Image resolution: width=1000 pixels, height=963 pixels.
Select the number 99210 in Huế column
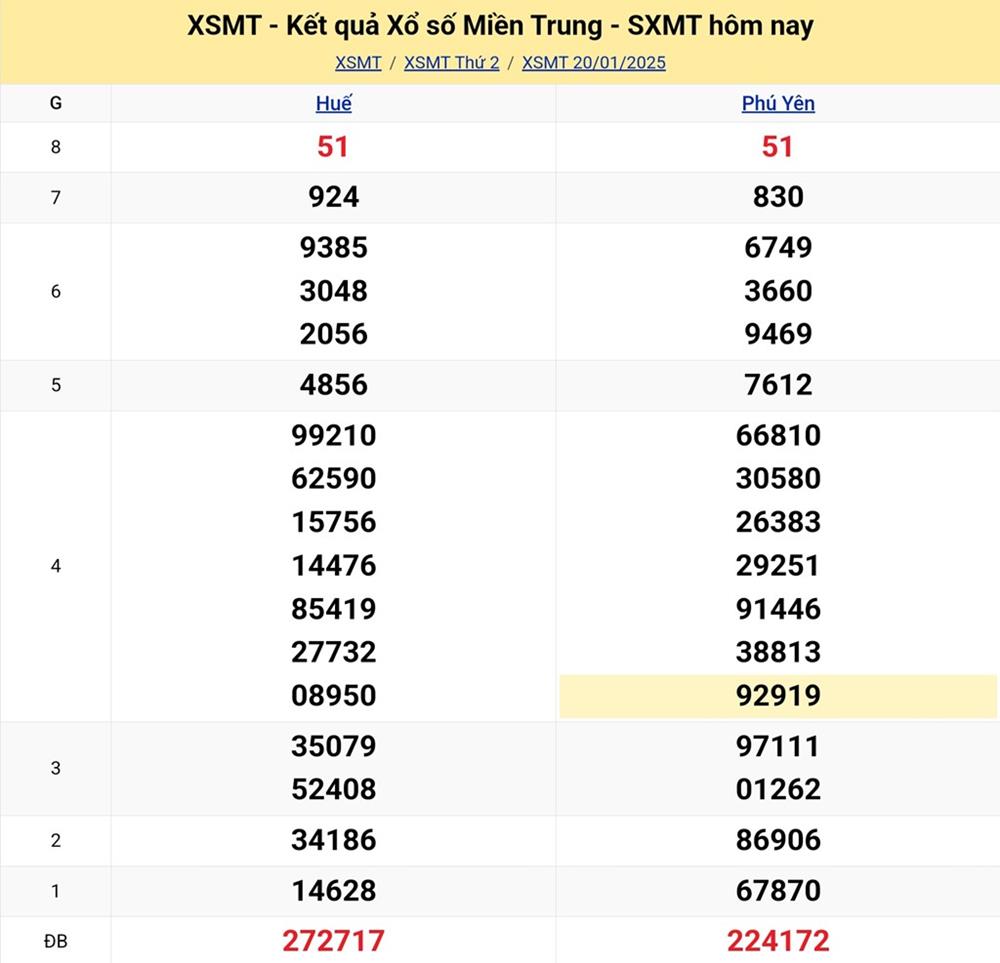tap(333, 436)
